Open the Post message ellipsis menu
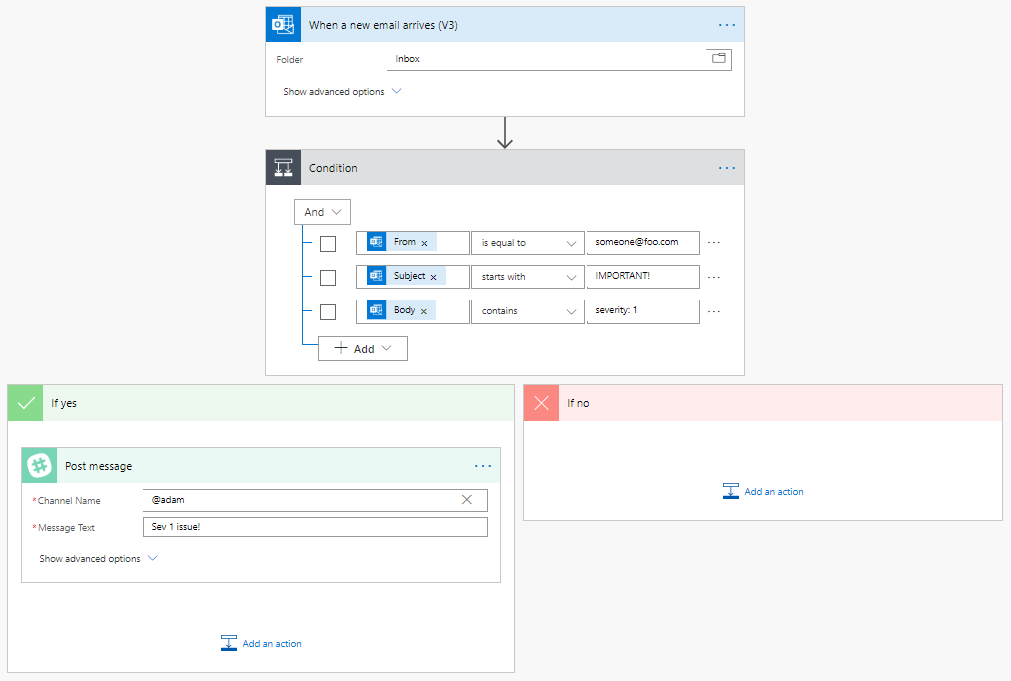1011x681 pixels. tap(483, 466)
